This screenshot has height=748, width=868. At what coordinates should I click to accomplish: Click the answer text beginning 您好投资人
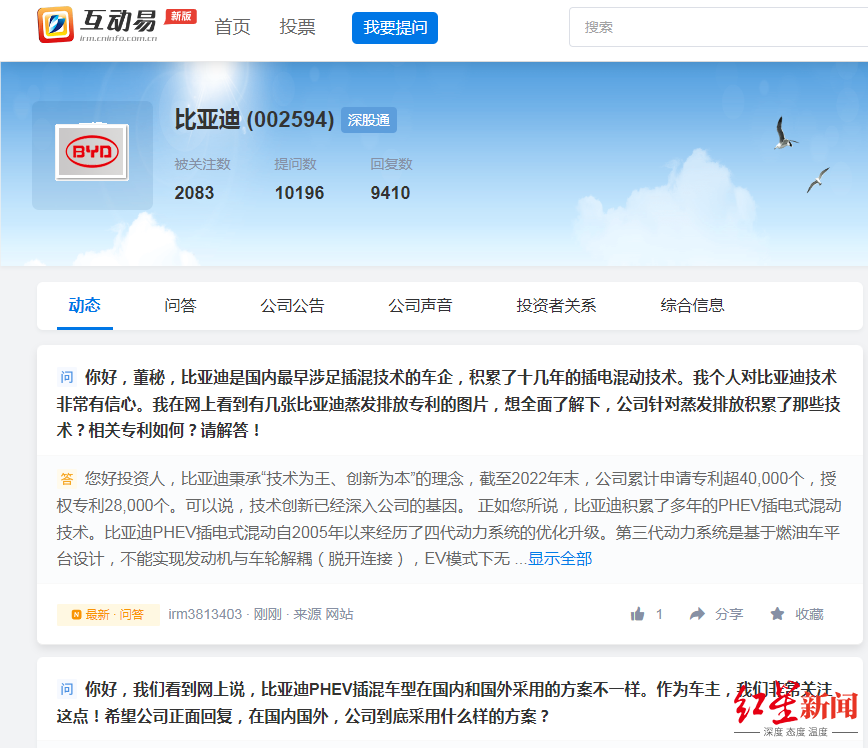coord(448,519)
